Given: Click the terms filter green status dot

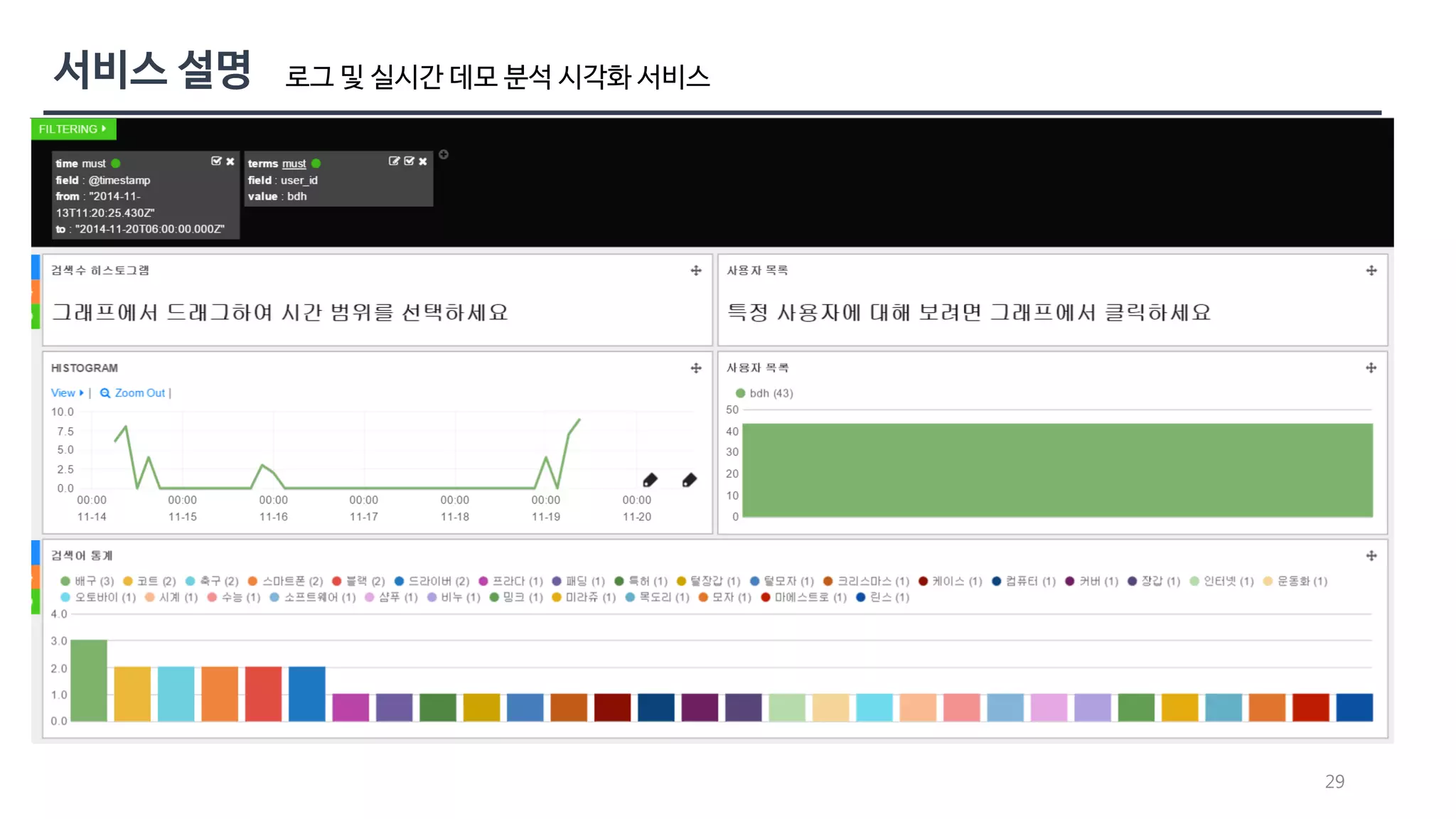Looking at the screenshot, I should click(316, 164).
